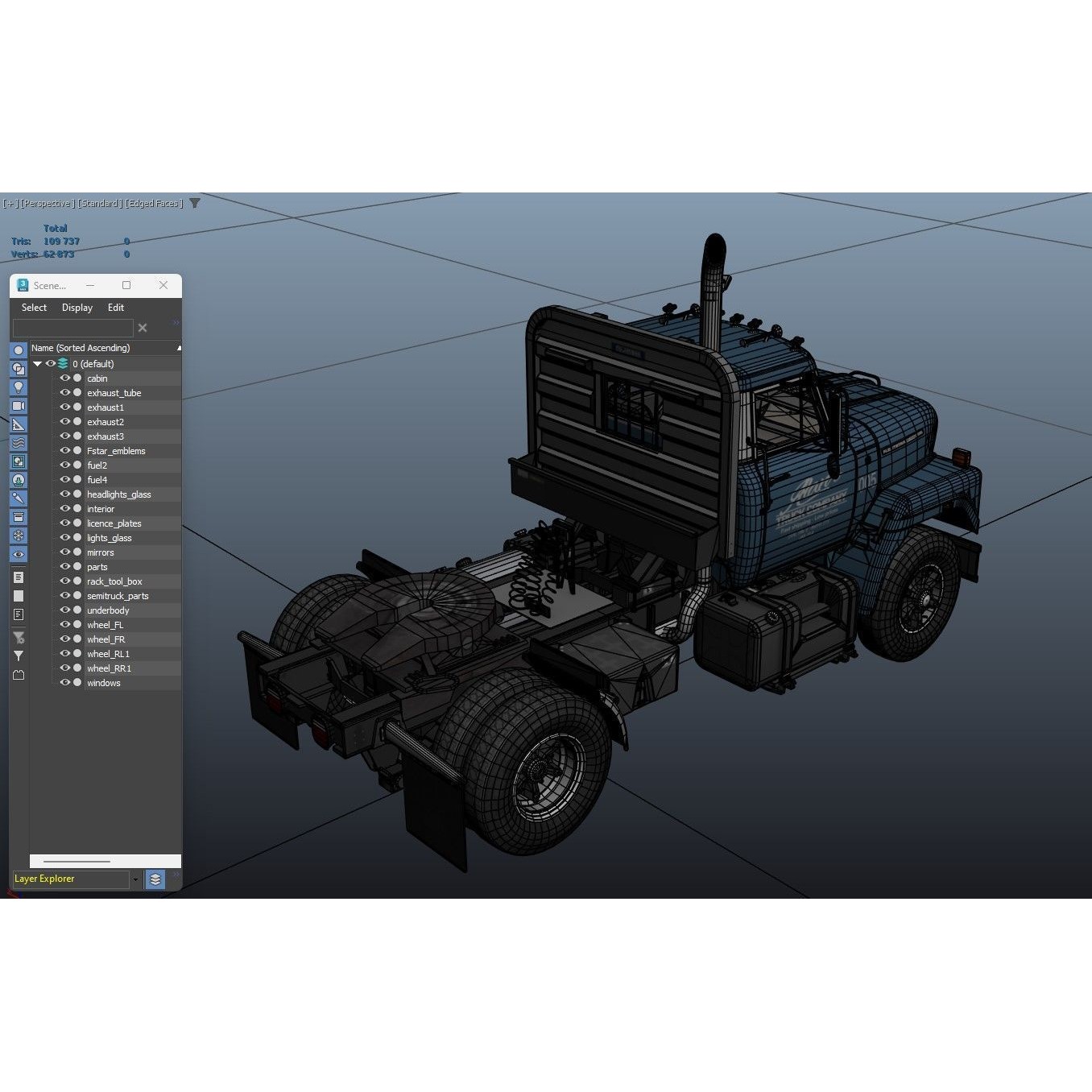
Task: Click the Display Cameras filter icon
Action: (x=19, y=406)
